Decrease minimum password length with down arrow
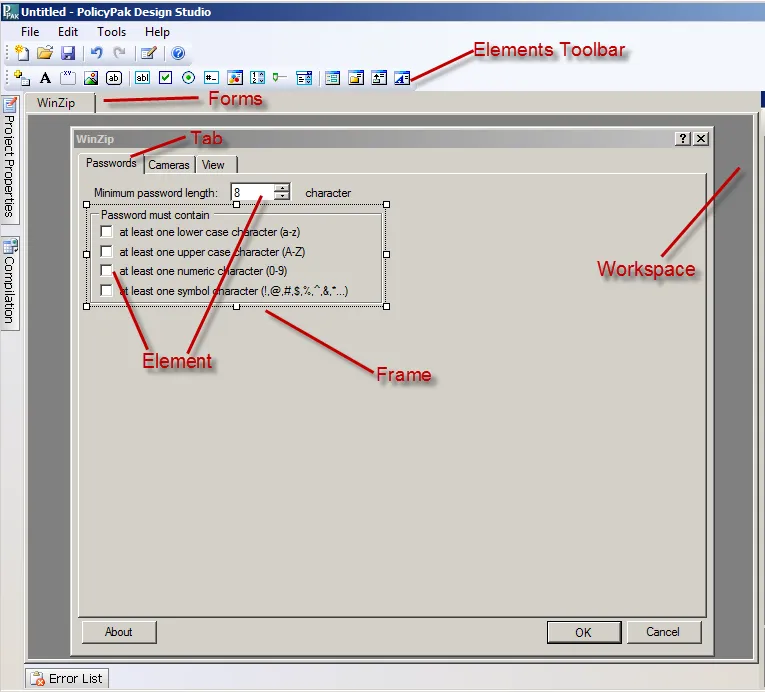The width and height of the screenshot is (765, 692). click(282, 196)
